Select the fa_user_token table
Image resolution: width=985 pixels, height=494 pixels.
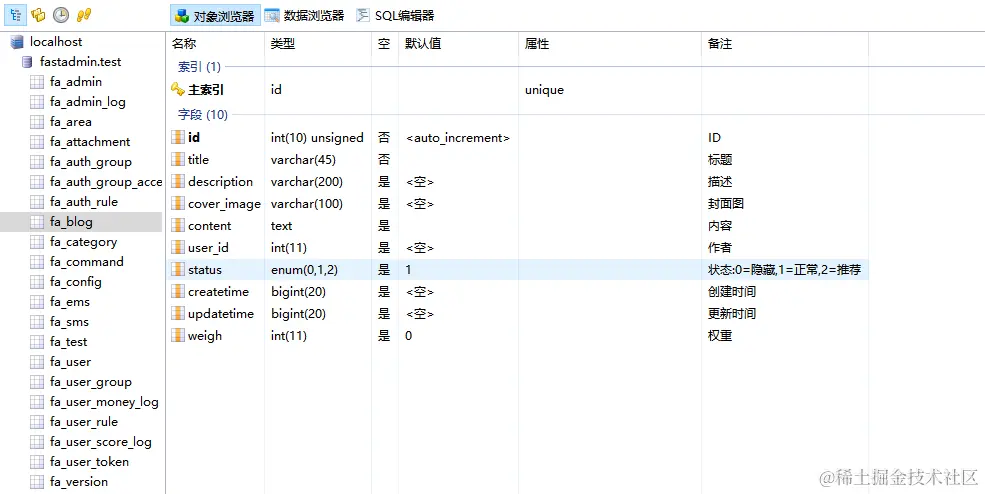[89, 462]
